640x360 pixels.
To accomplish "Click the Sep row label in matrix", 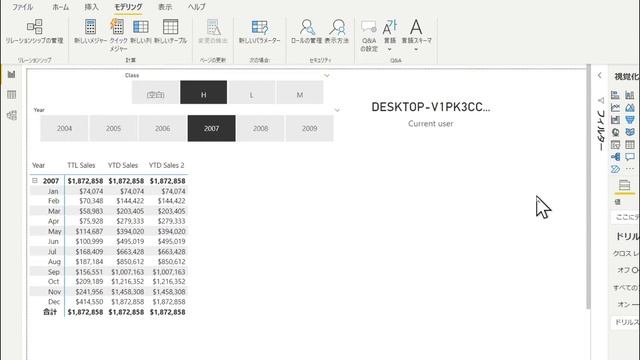I will (x=54, y=272).
